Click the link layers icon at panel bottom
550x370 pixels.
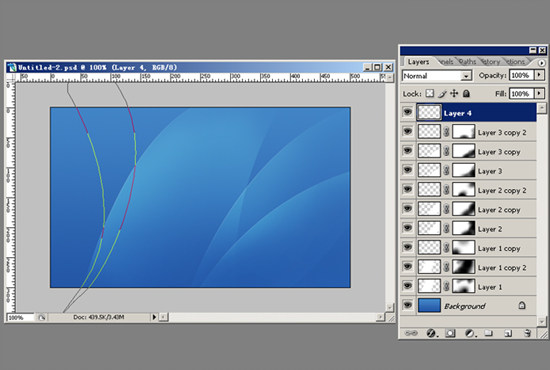click(x=411, y=333)
